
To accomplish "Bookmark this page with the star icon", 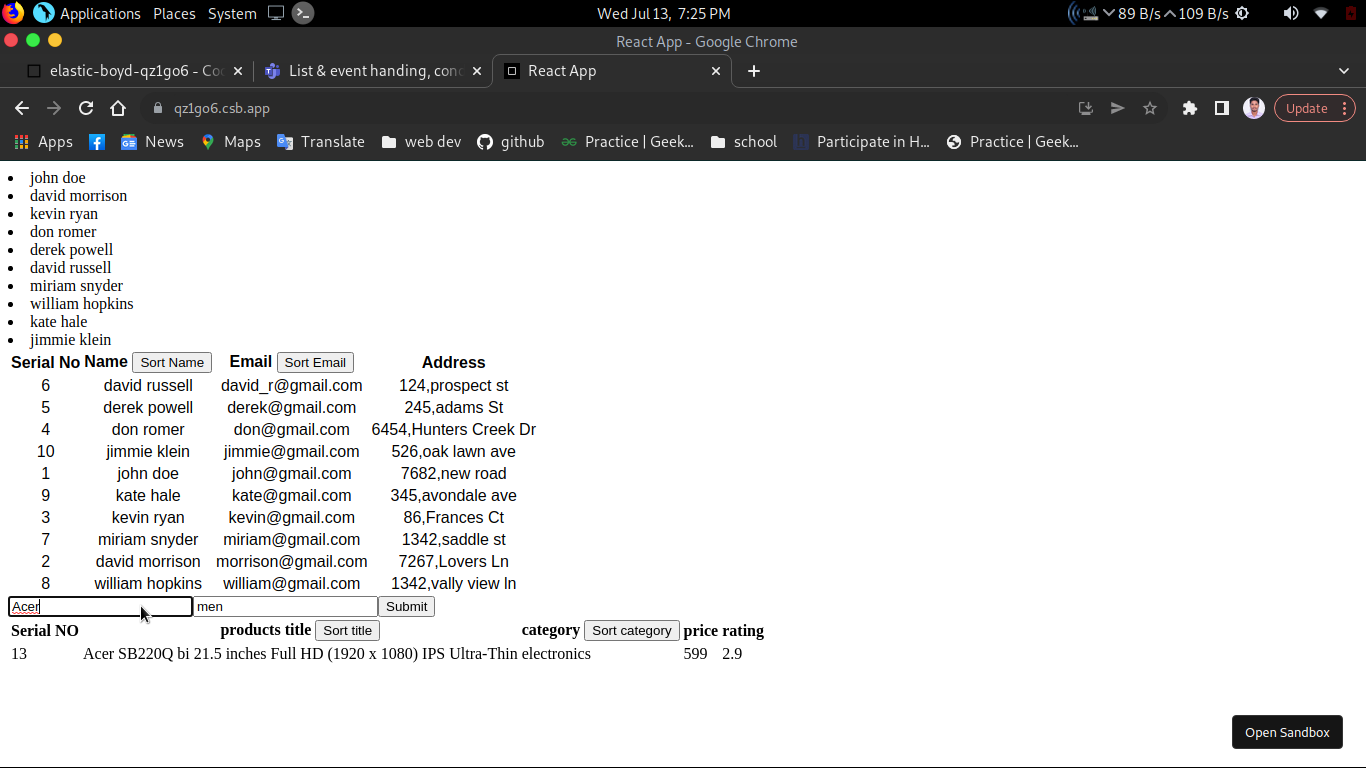I will pyautogui.click(x=1150, y=108).
